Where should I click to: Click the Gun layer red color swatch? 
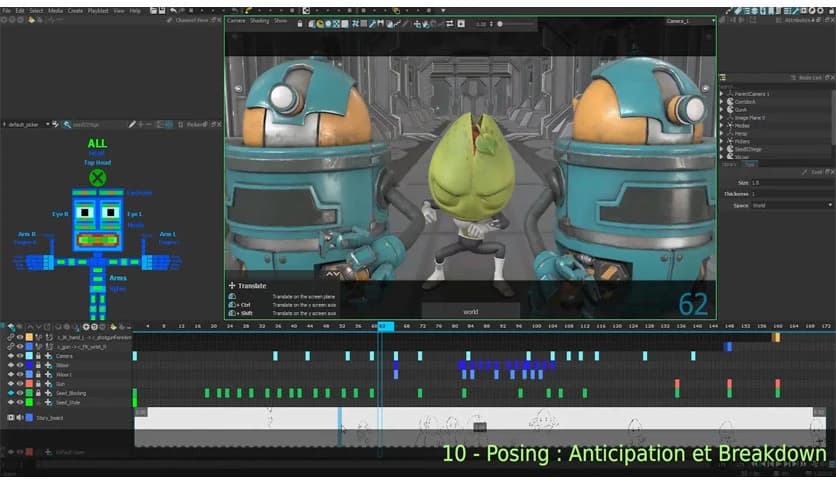tap(29, 384)
